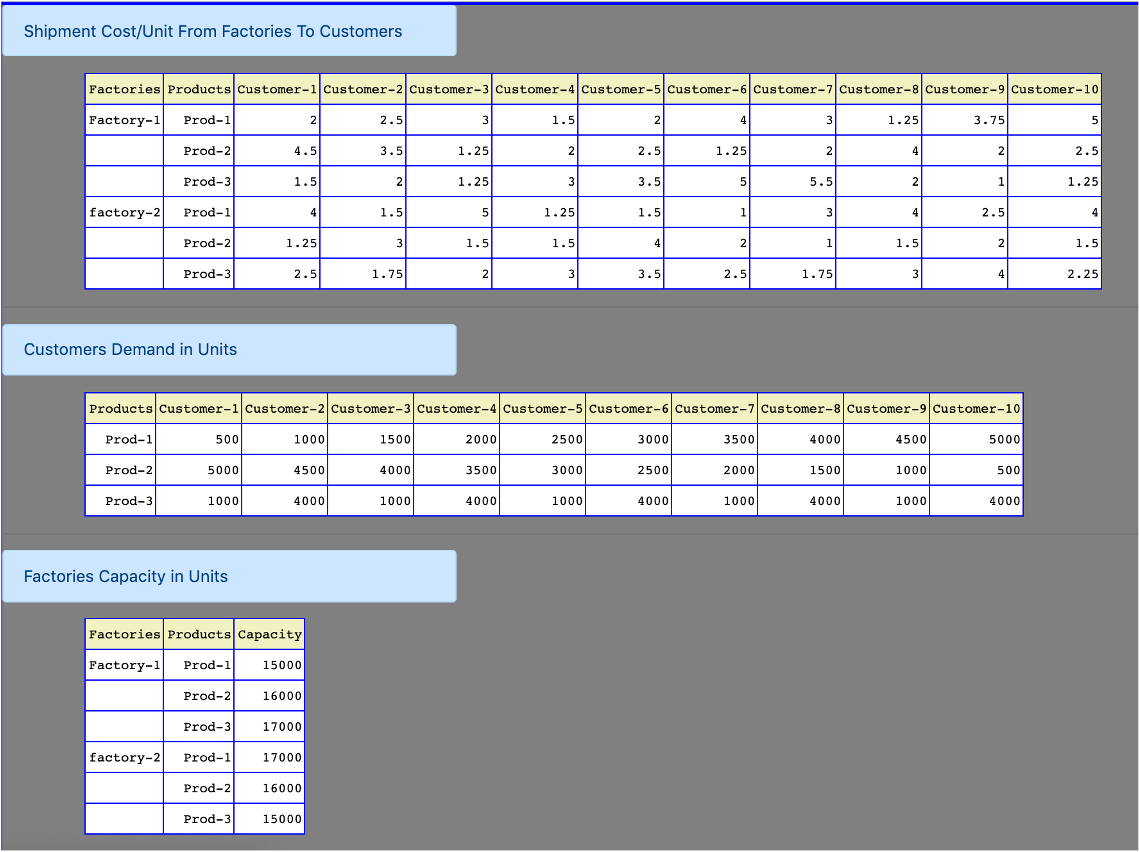The width and height of the screenshot is (1139, 852).
Task: Select the 2.25 shipment cost cell under Customer-10
Action: pyautogui.click(x=1054, y=274)
